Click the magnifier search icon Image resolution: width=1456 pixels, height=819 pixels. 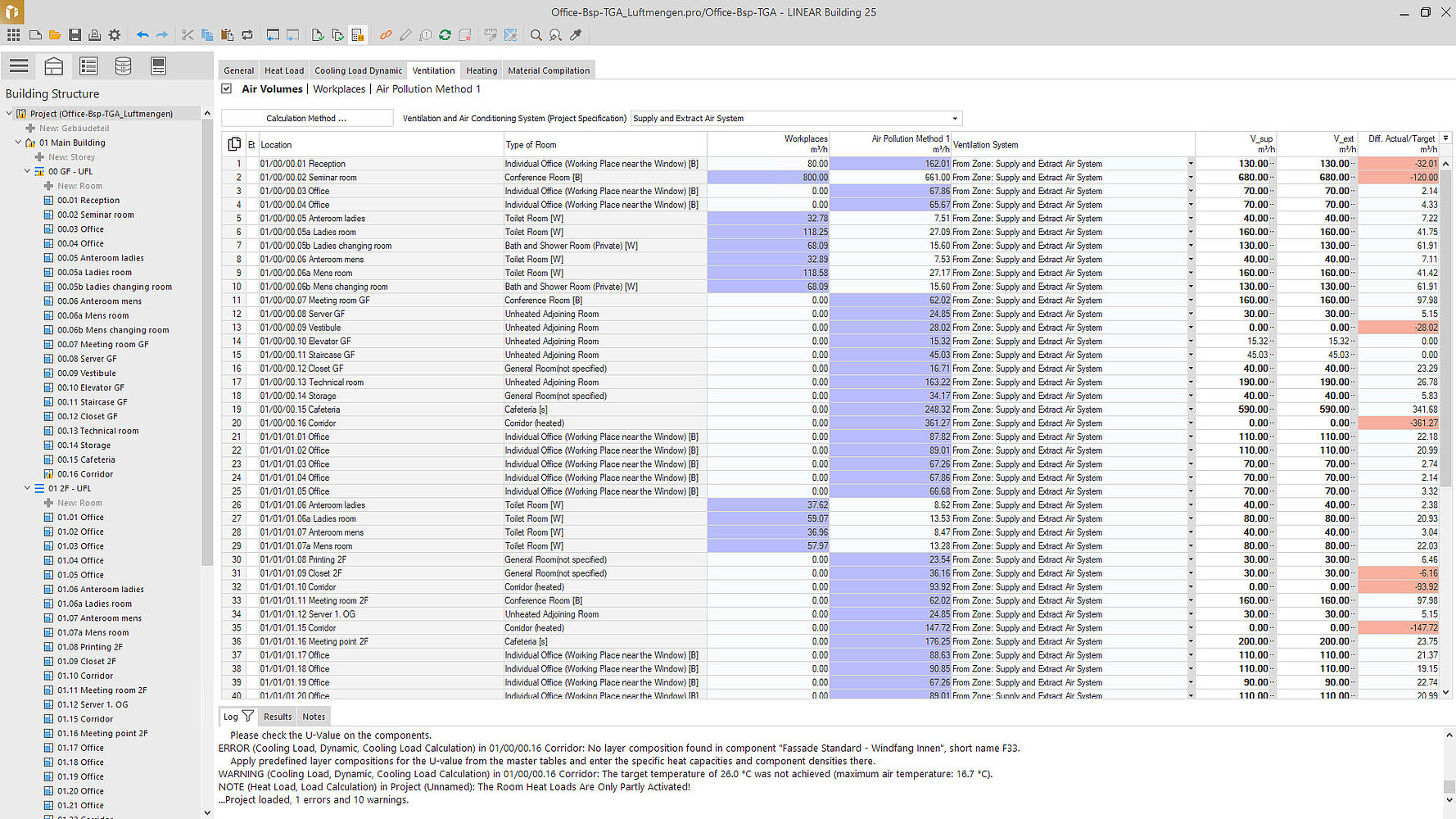[x=536, y=35]
